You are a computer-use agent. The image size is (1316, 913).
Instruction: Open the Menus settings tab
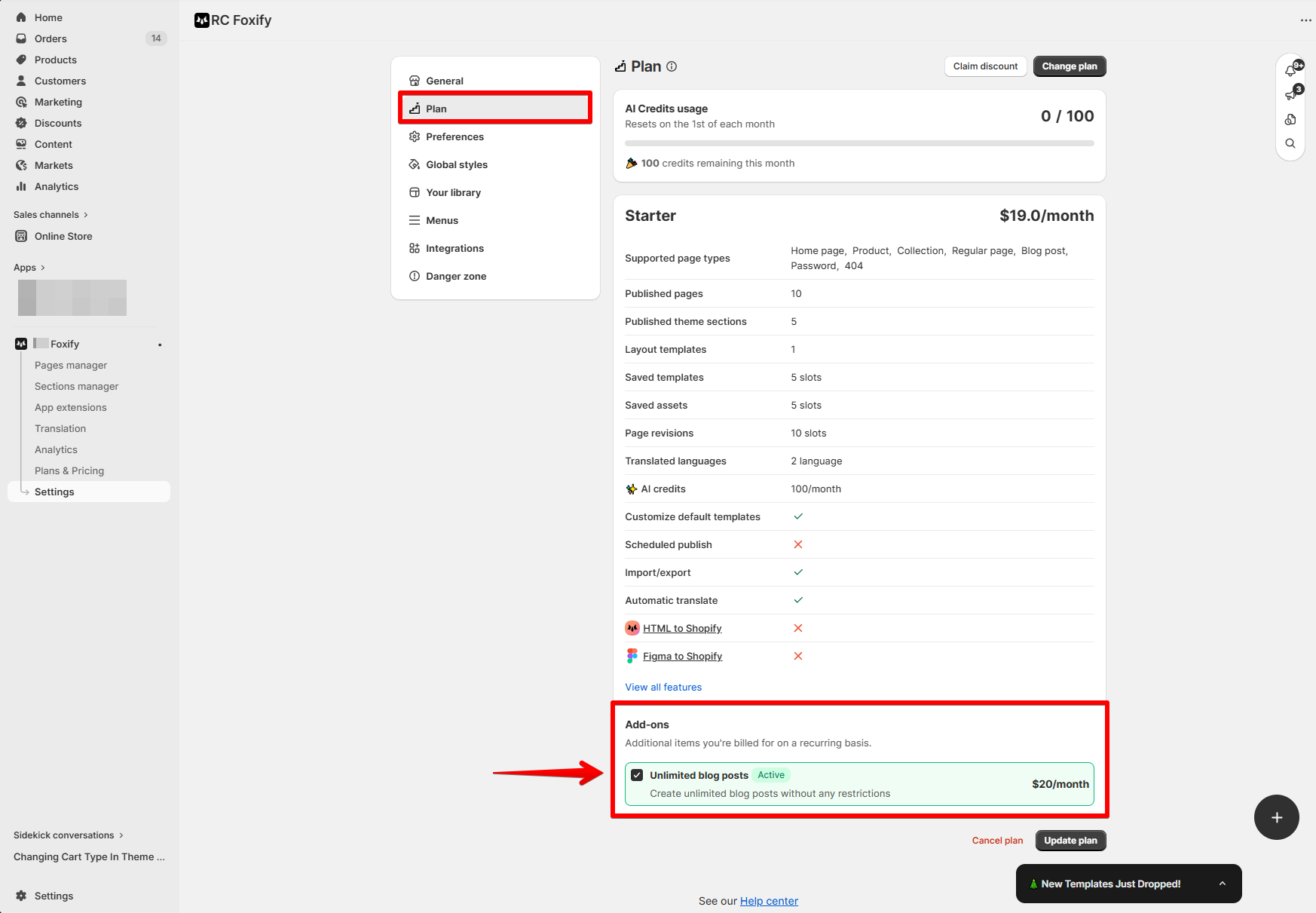(x=495, y=220)
